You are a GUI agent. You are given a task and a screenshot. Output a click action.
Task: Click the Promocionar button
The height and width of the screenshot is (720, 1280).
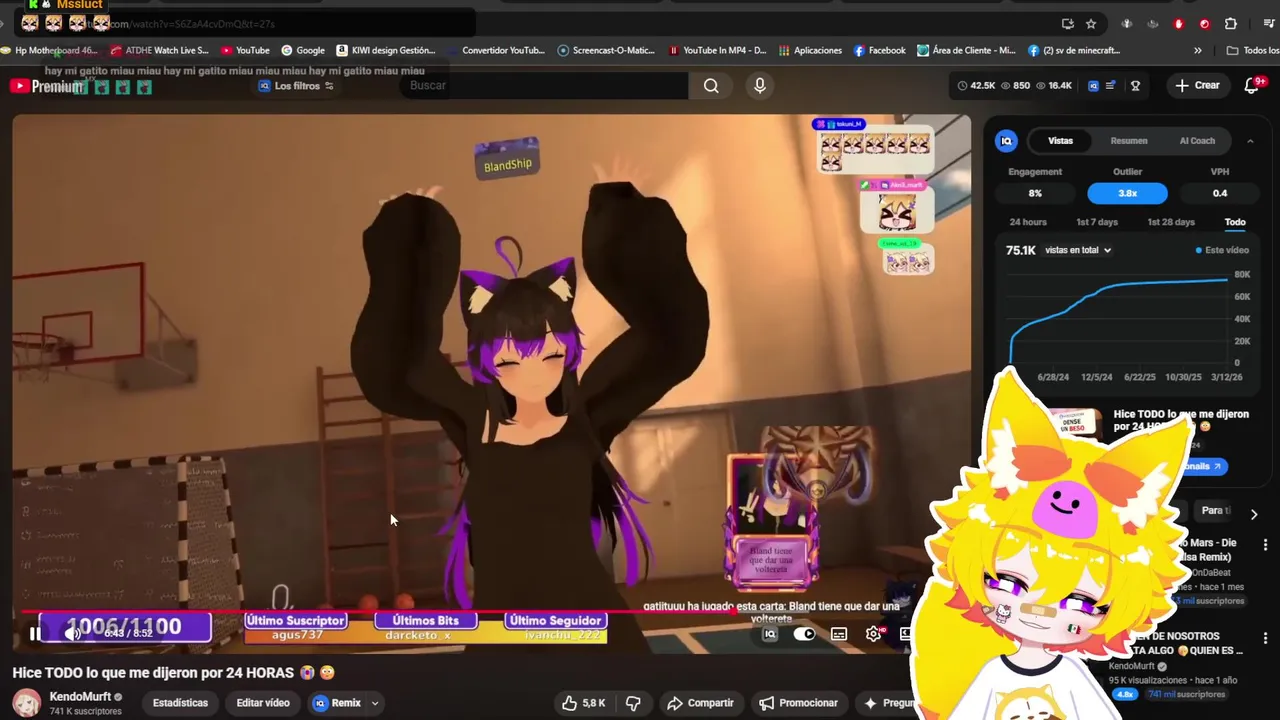click(798, 703)
